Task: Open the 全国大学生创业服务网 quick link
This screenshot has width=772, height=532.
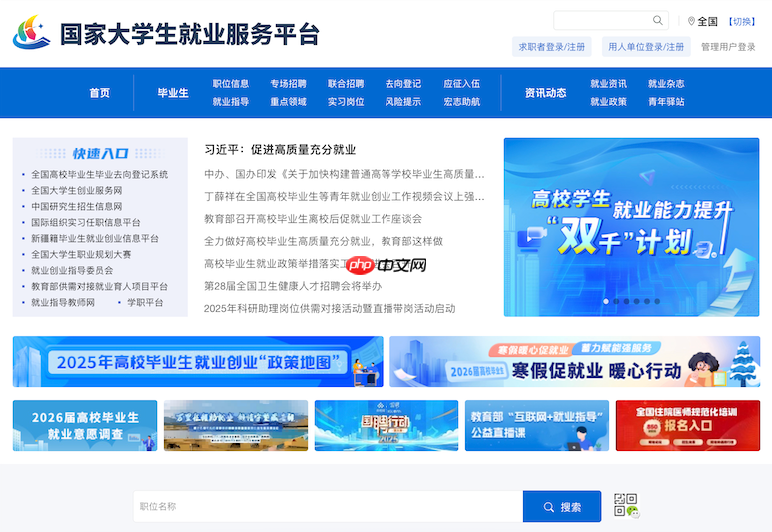Action: (x=77, y=190)
